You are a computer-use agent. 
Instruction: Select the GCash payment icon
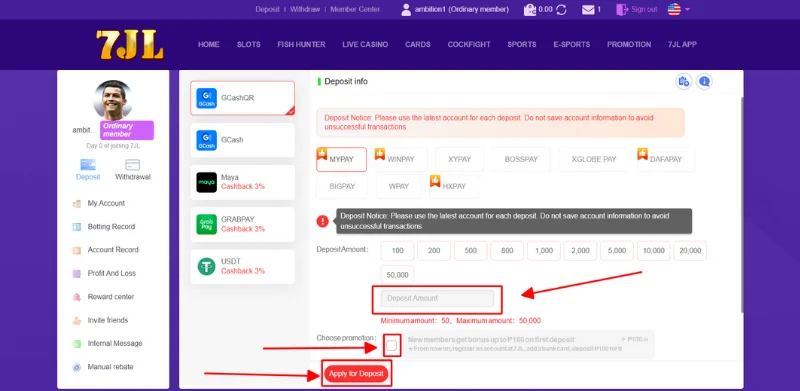(x=207, y=140)
